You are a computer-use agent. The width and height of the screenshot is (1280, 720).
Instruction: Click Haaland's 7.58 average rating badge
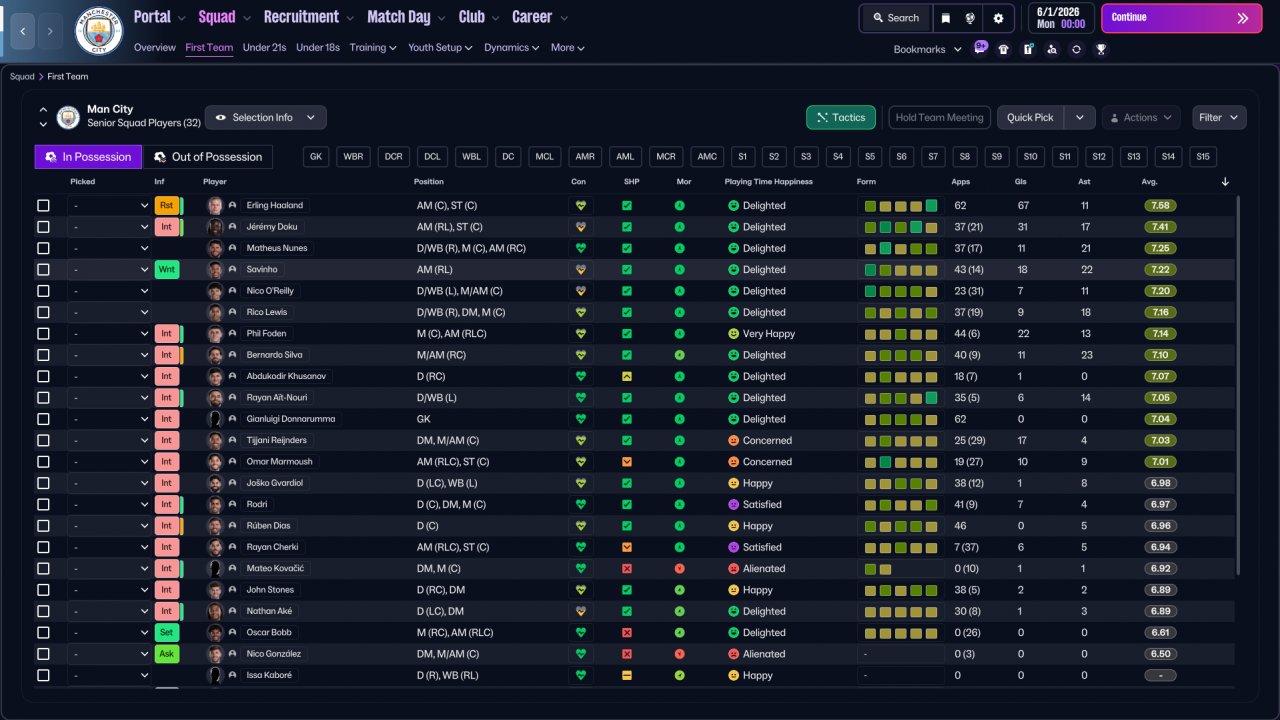[1160, 206]
